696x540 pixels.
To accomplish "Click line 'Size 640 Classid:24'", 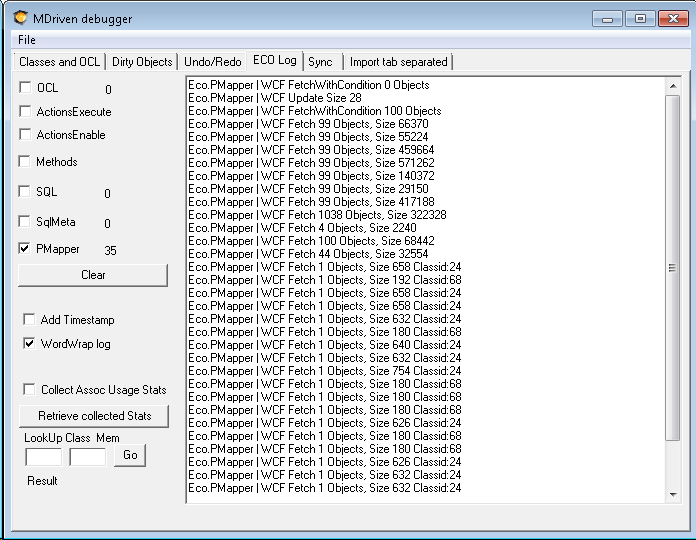I will [325, 345].
